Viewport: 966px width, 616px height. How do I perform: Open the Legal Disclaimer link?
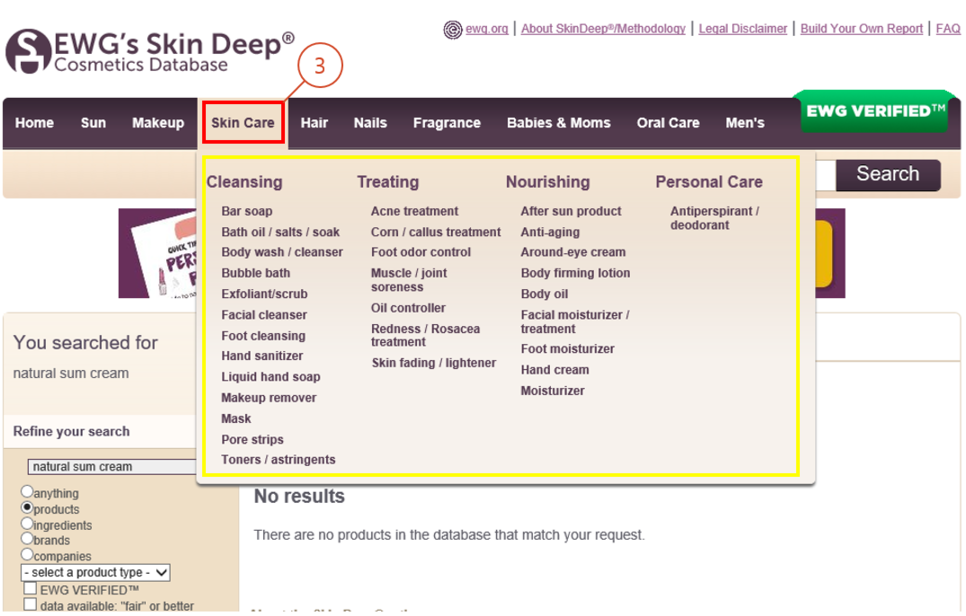click(x=743, y=29)
